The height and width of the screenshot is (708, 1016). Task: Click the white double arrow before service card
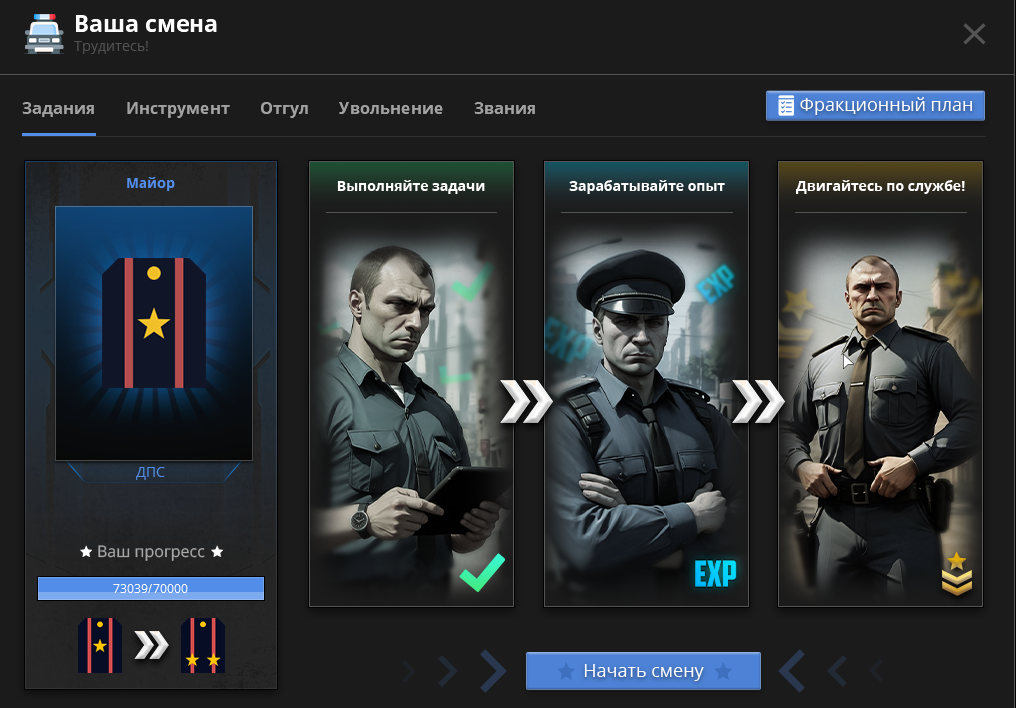point(758,402)
